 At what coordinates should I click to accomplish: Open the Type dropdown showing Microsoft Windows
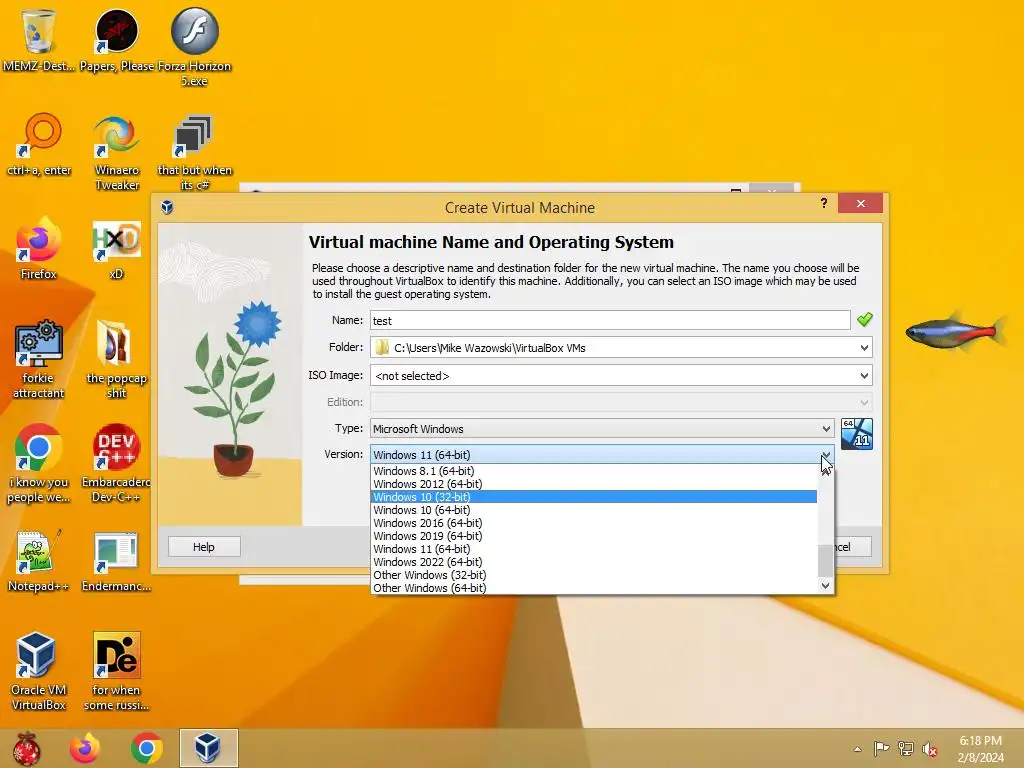601,428
